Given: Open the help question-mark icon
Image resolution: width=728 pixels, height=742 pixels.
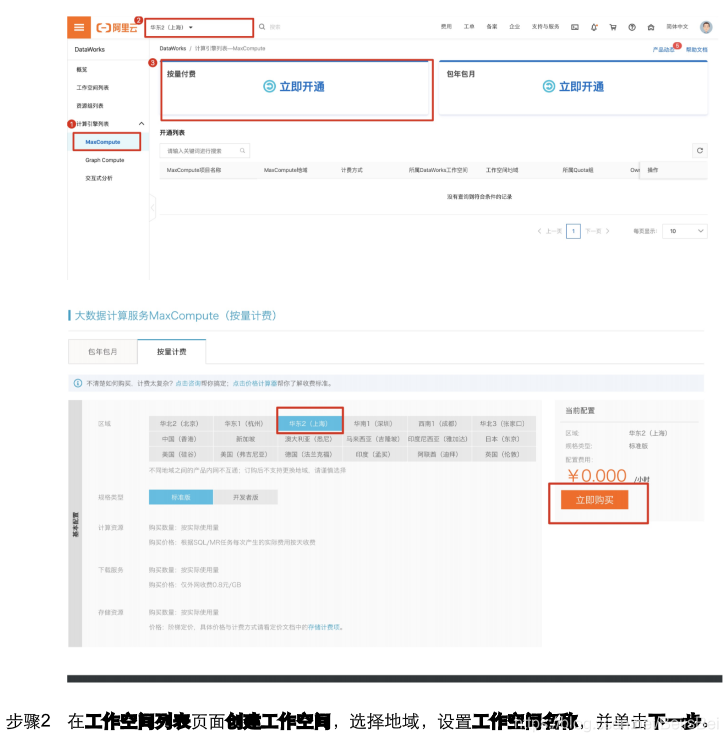Looking at the screenshot, I should (632, 27).
